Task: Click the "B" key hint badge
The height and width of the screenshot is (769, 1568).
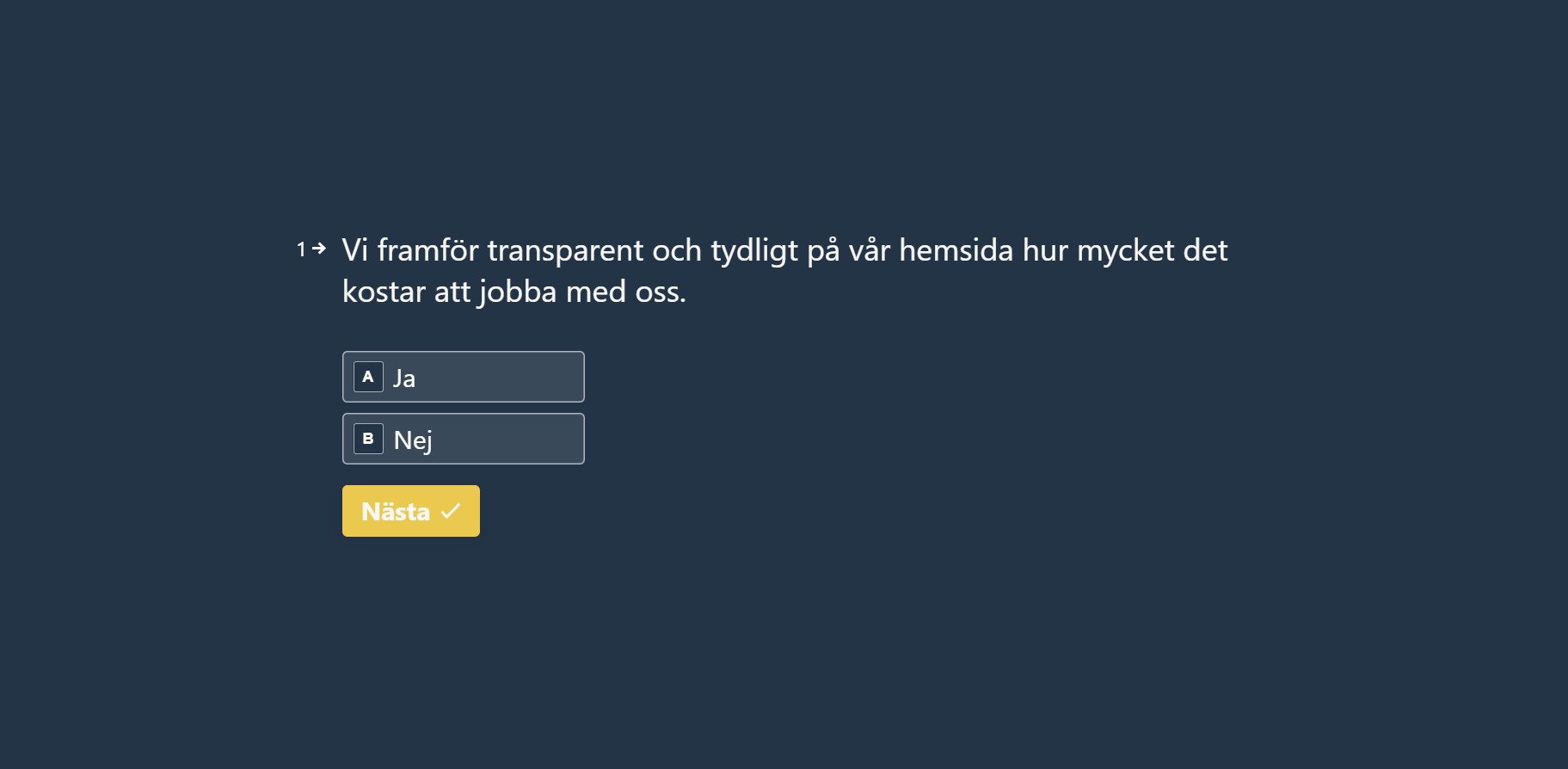Action: point(368,439)
